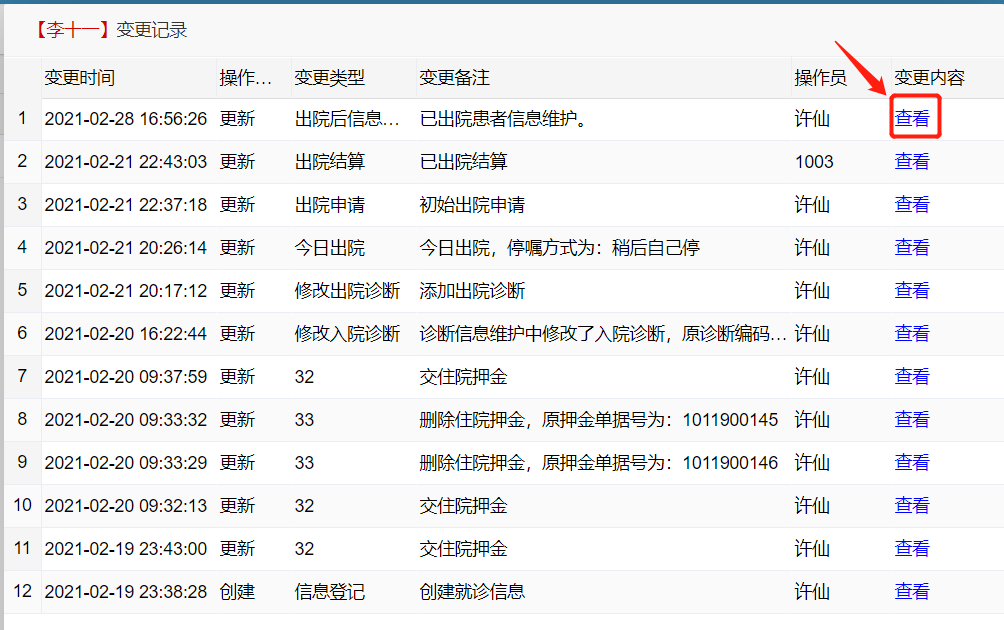View details of 修改入院诊断 change
The height and width of the screenshot is (630, 1004).
coord(912,334)
